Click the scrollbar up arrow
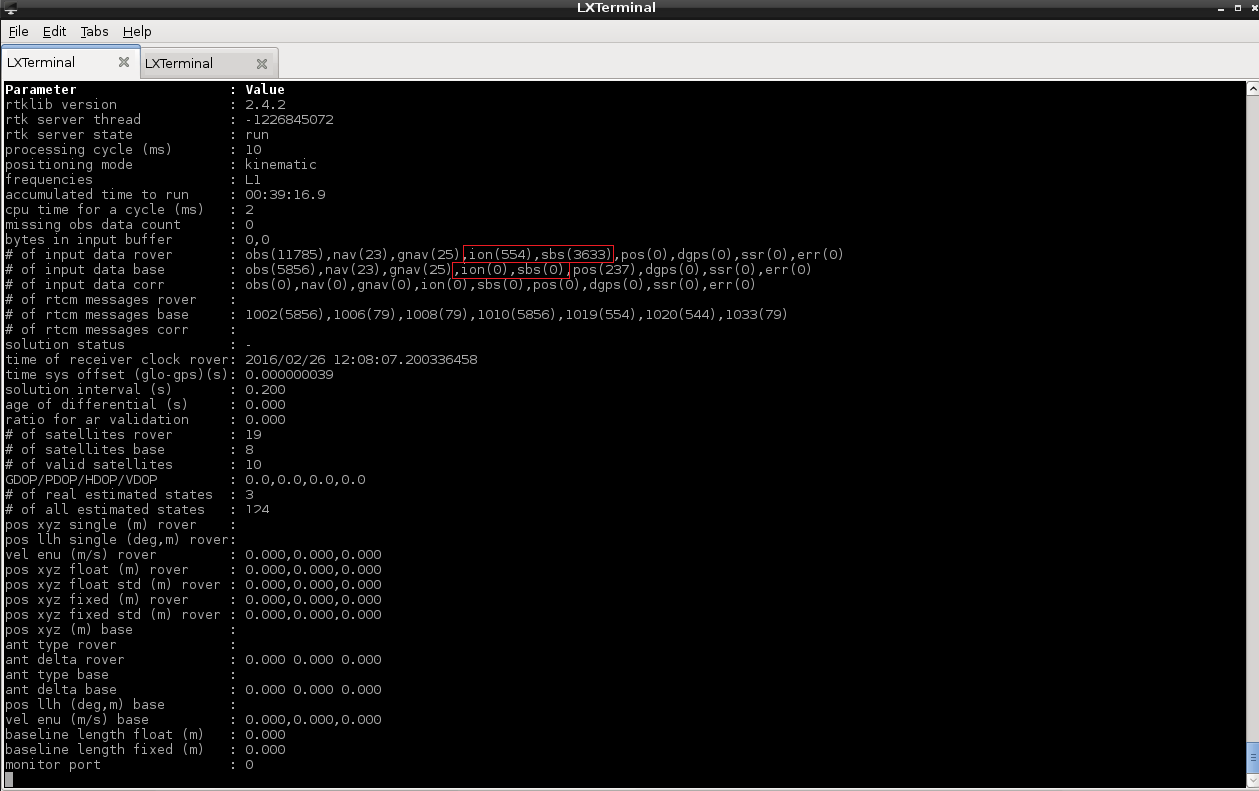The image size is (1259, 791). click(1252, 88)
